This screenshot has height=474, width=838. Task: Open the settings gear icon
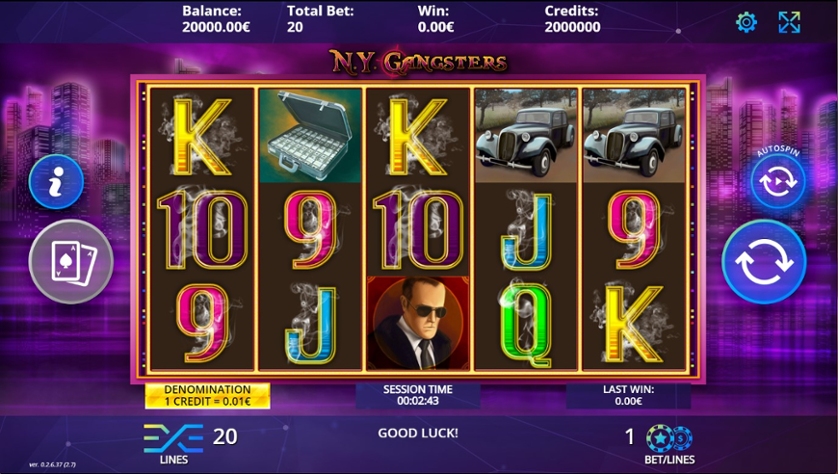(x=746, y=22)
